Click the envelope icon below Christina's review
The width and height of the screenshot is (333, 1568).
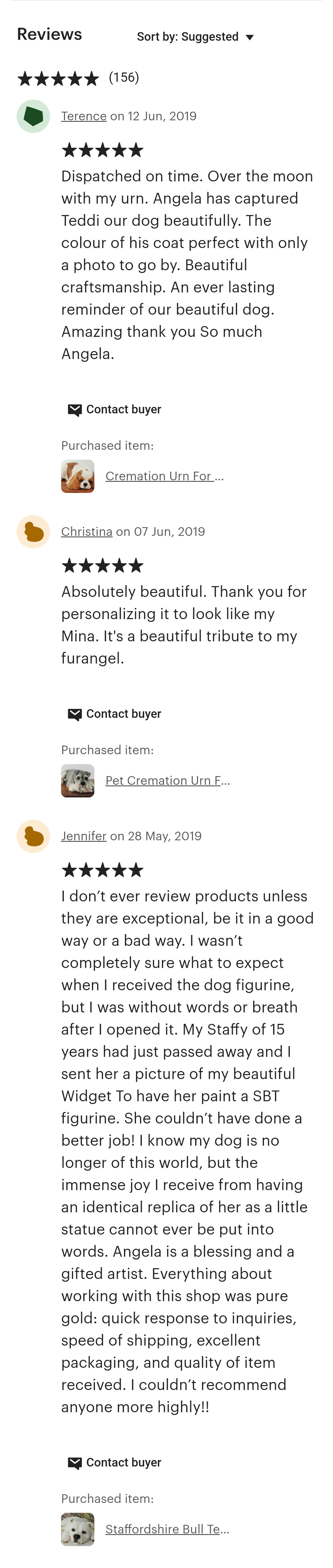point(74,714)
